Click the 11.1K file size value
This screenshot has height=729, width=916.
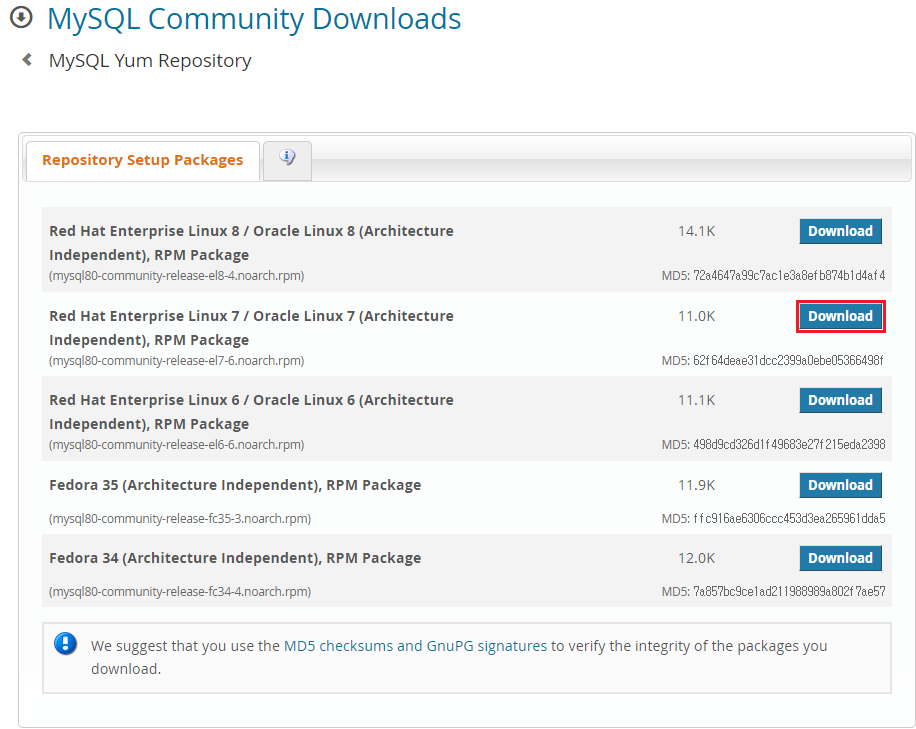tap(696, 401)
